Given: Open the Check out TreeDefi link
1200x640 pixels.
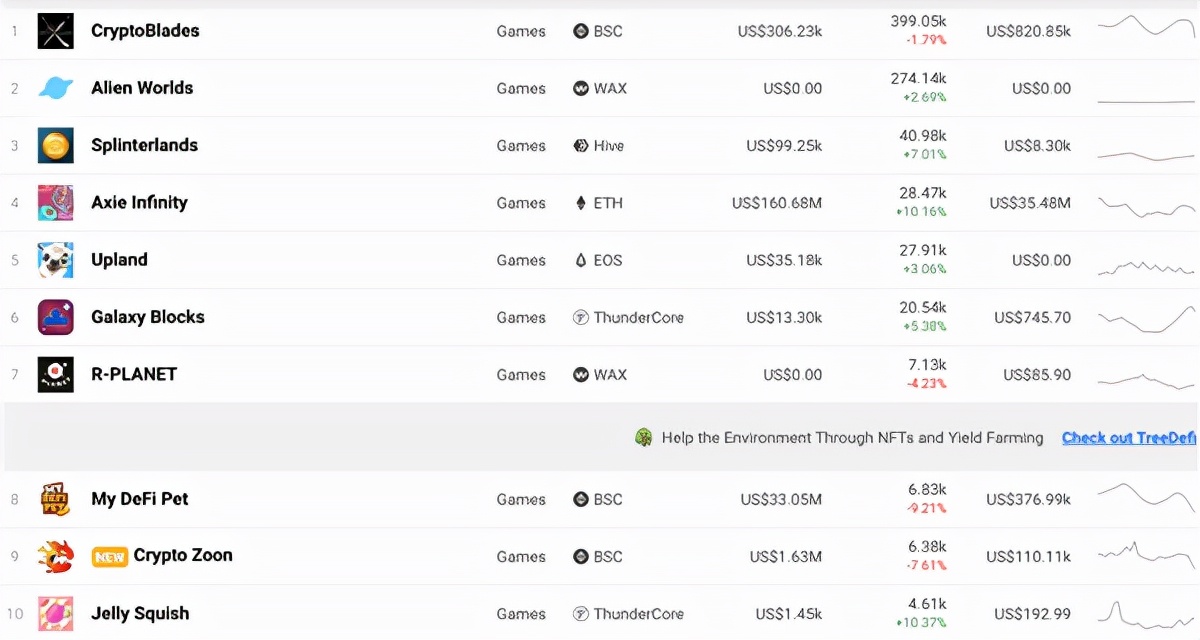Looking at the screenshot, I should [x=1128, y=438].
